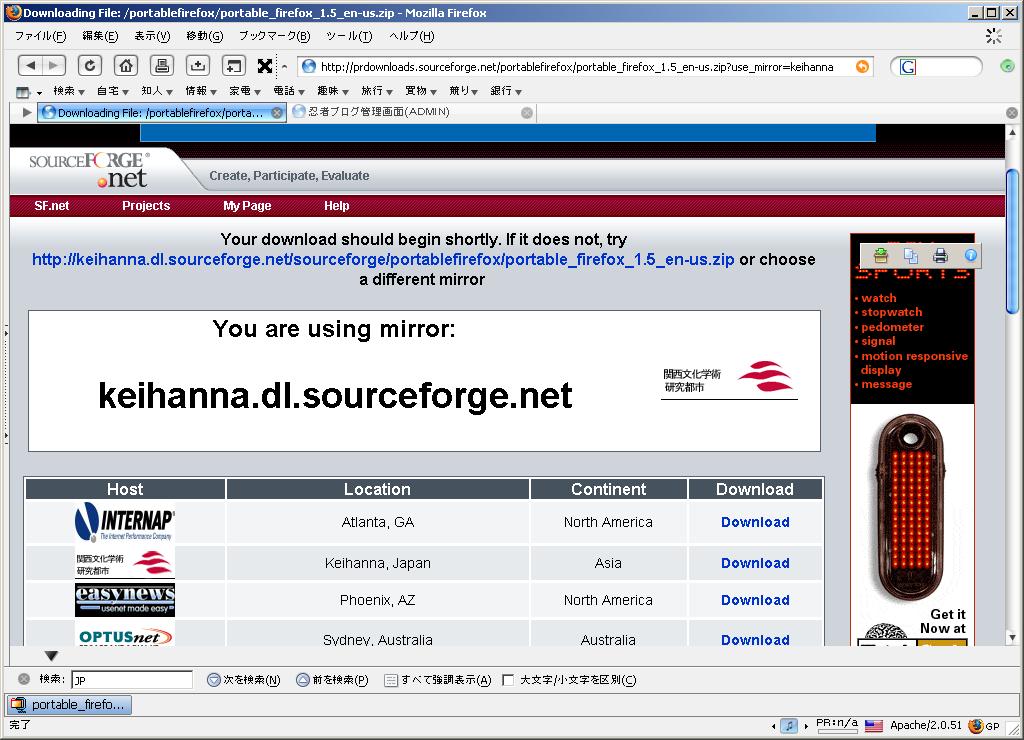This screenshot has width=1024, height=740.
Task: Click the download-tray toolbar icon
Action: pos(198,65)
